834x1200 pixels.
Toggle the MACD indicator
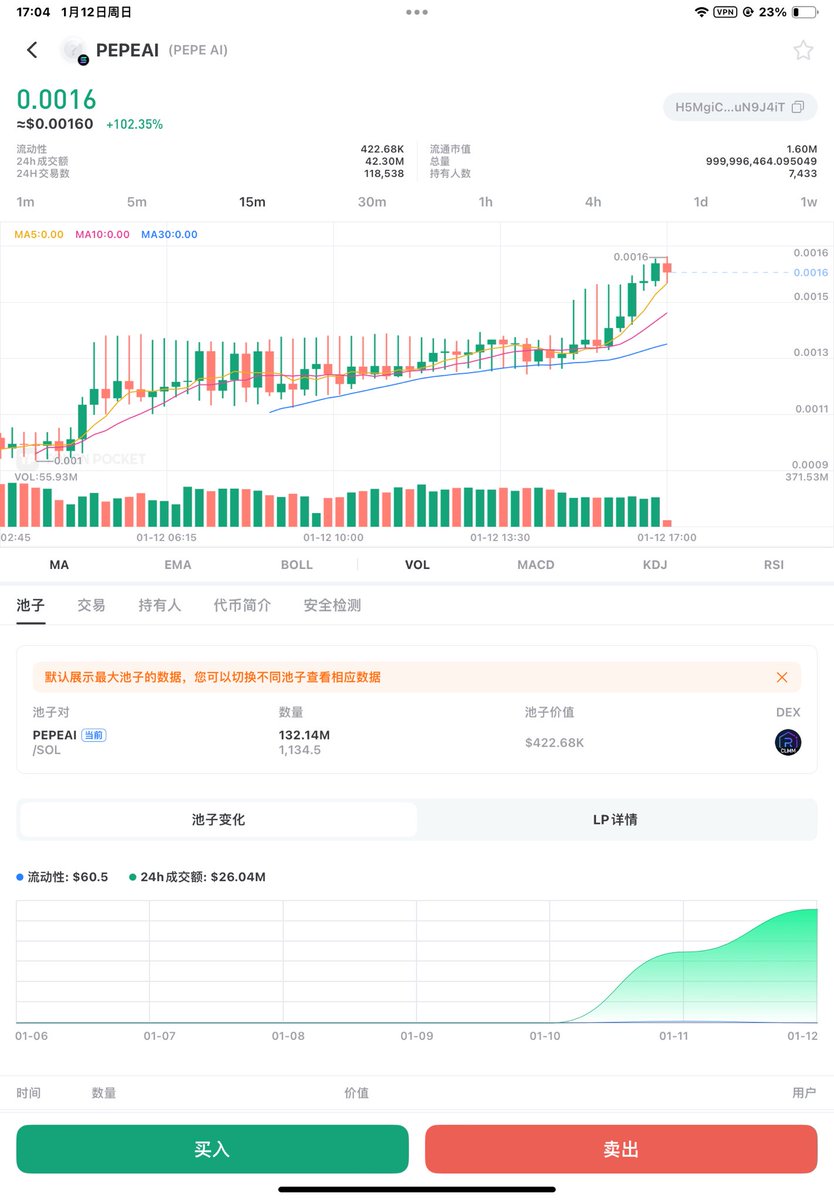tap(536, 565)
